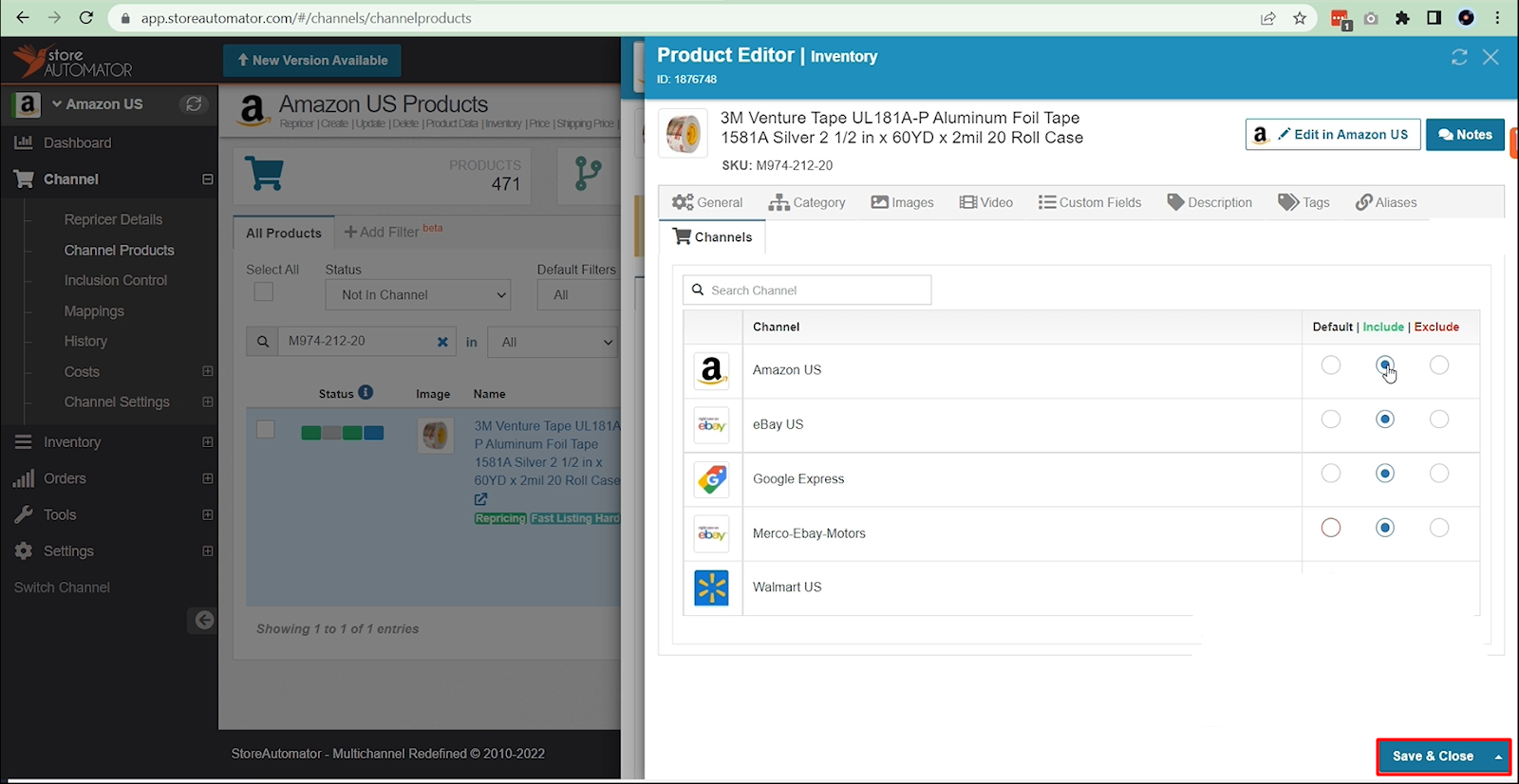1519x784 pixels.
Task: Click the search magnifier button beside SKU field
Action: coord(262,342)
